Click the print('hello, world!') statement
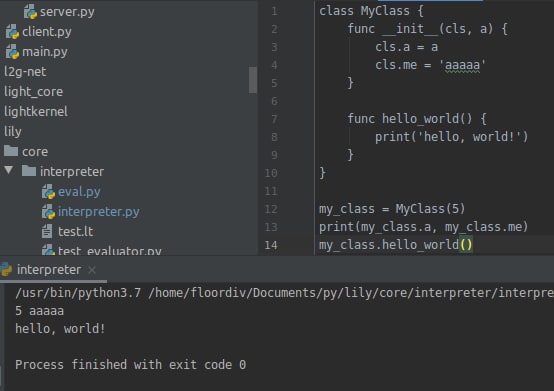Screen dimensions: 554x391 [x=452, y=137]
